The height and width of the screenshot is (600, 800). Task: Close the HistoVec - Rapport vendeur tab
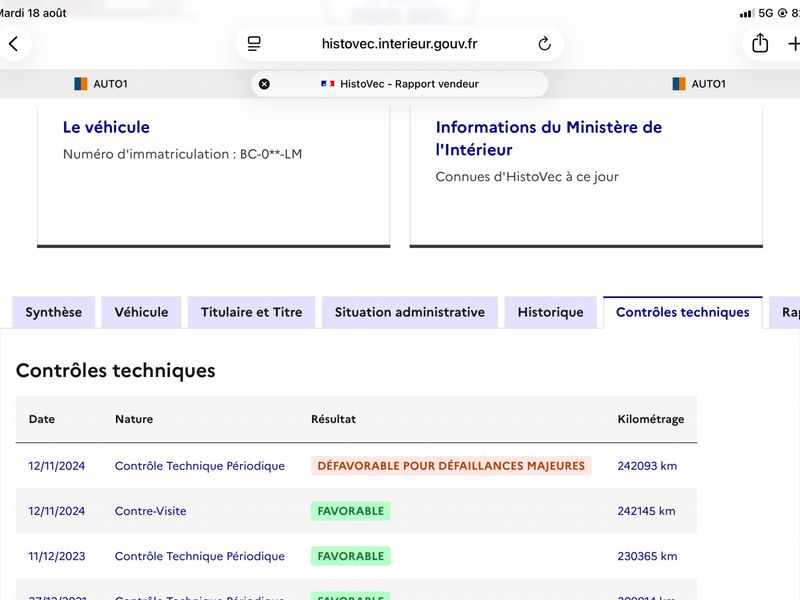(x=264, y=84)
